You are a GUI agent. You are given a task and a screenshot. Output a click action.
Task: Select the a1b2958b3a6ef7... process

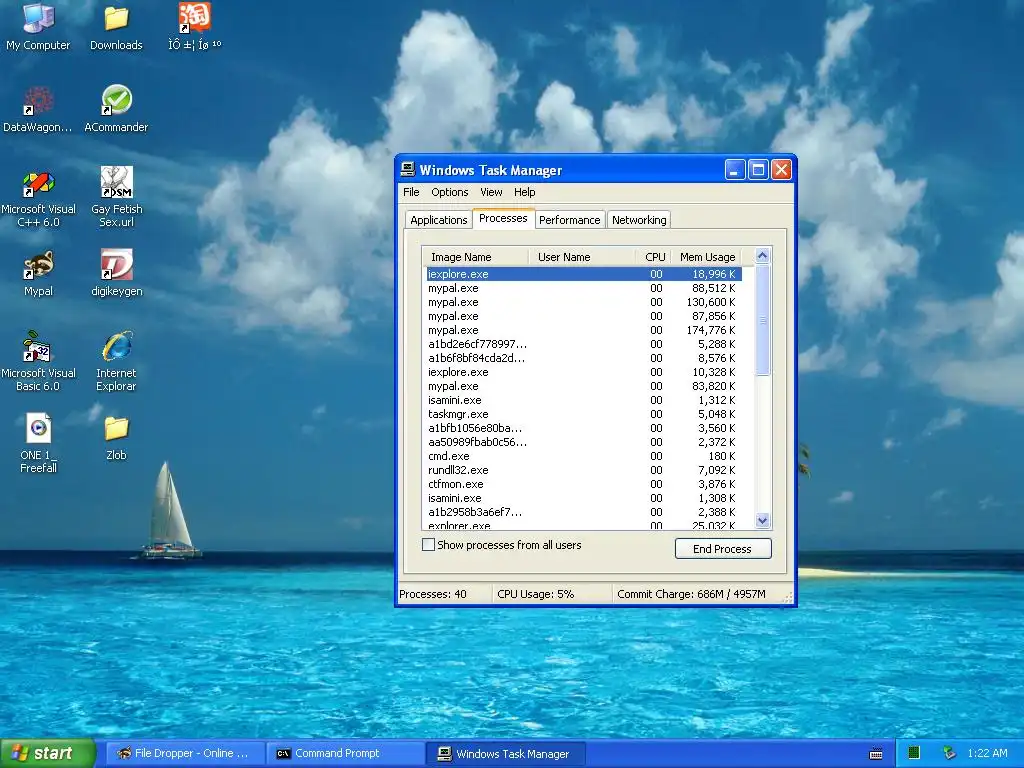tap(584, 513)
